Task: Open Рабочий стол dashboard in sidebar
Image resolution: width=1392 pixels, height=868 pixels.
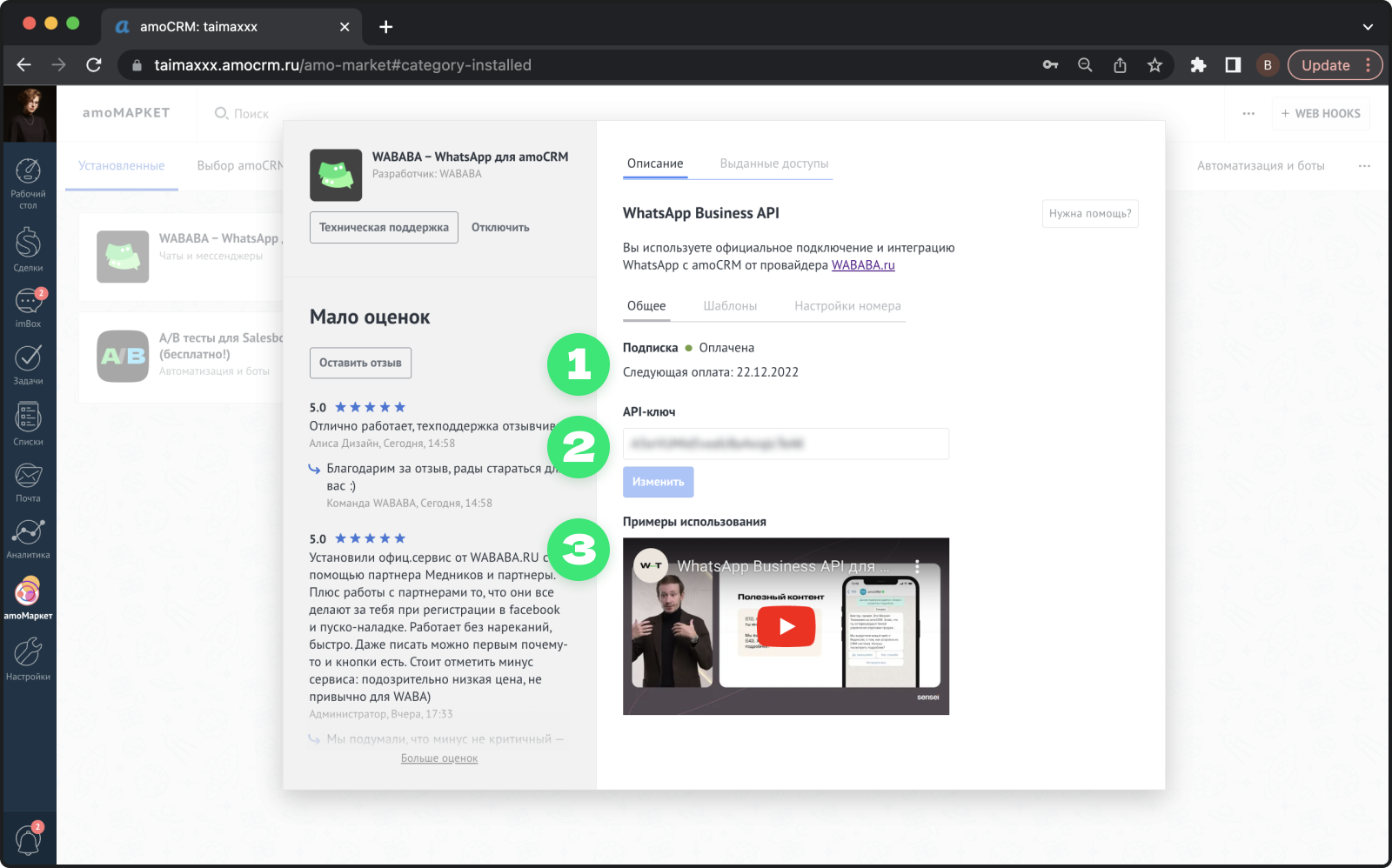Action: (28, 184)
